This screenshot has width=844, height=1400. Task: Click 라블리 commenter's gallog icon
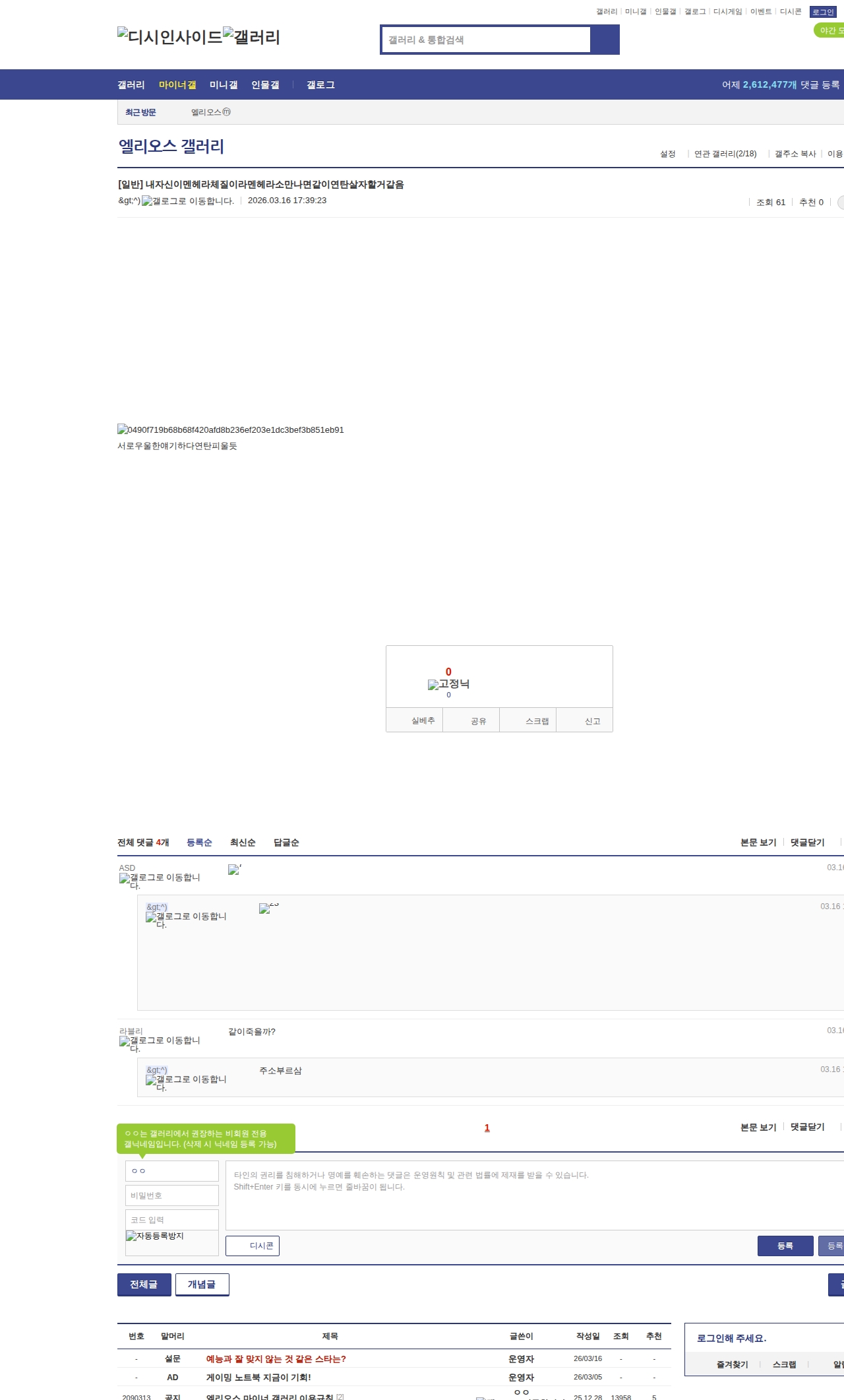point(160,1044)
